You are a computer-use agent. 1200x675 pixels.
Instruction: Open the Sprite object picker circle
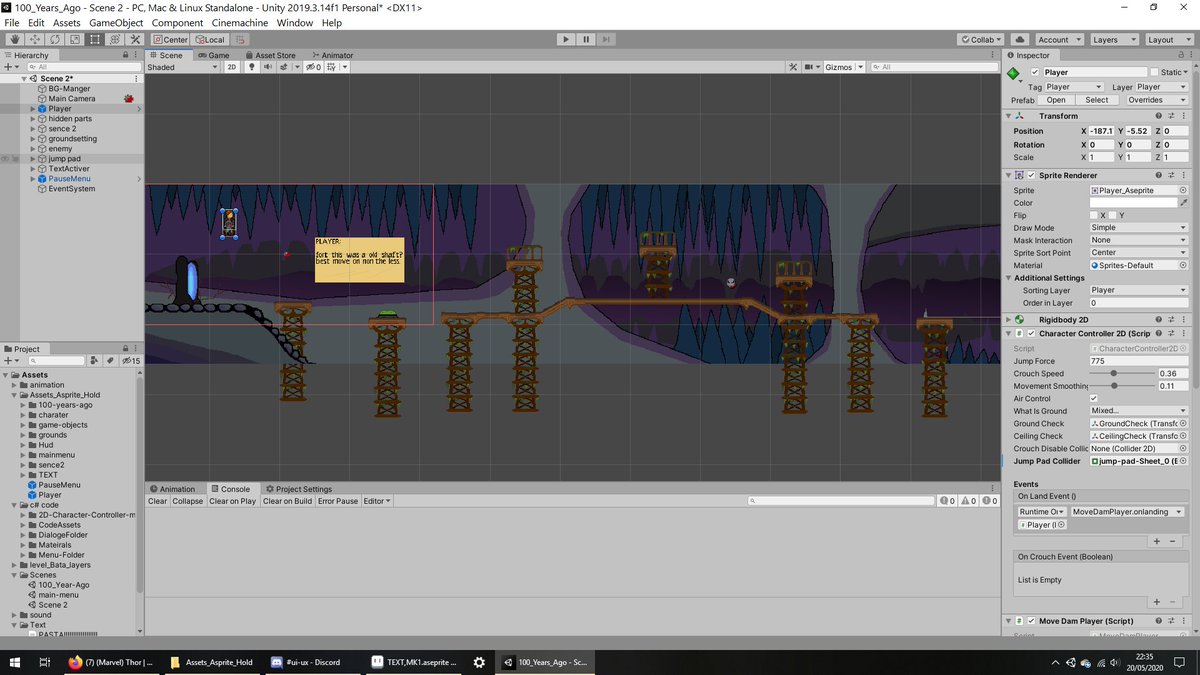(x=1183, y=190)
